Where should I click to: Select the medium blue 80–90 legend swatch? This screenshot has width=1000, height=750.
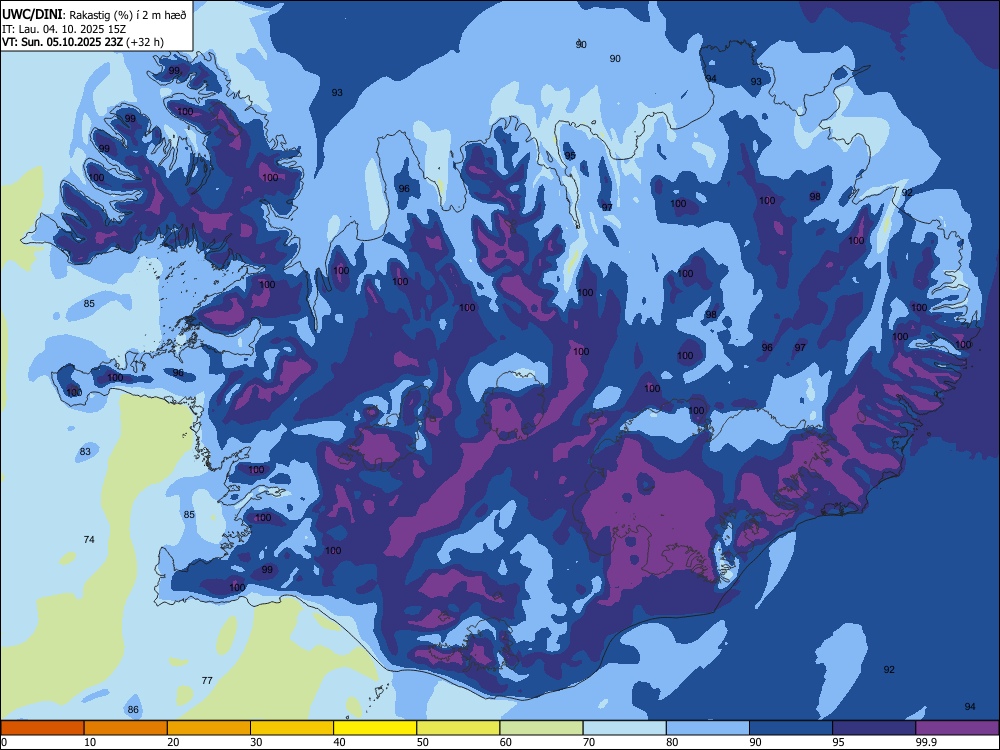[x=708, y=728]
